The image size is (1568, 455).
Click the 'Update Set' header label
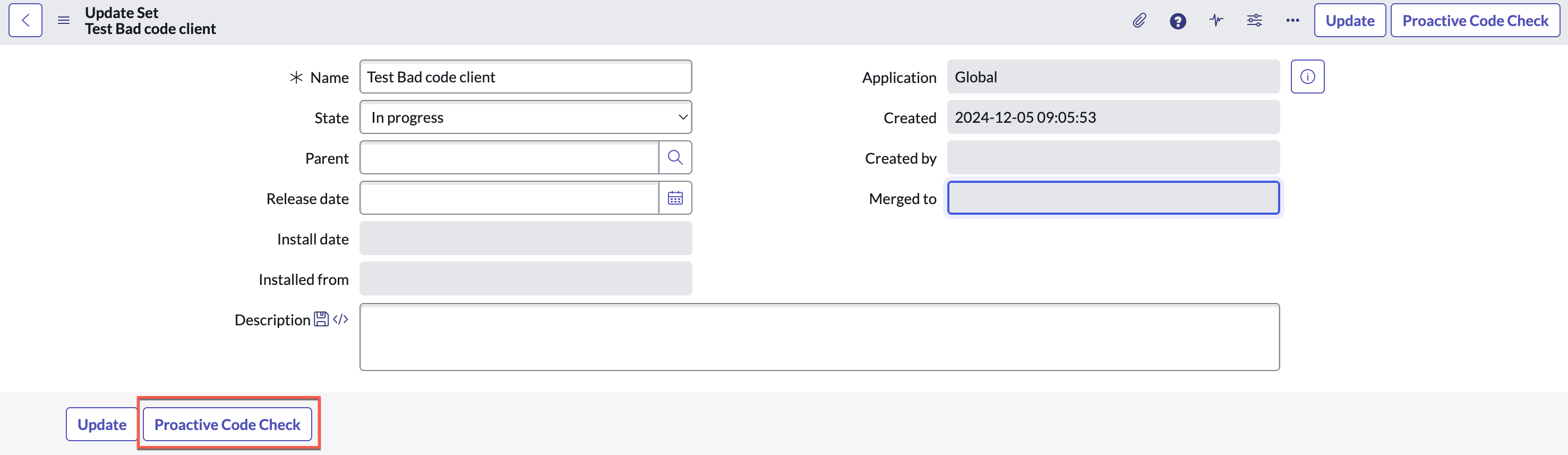(122, 13)
